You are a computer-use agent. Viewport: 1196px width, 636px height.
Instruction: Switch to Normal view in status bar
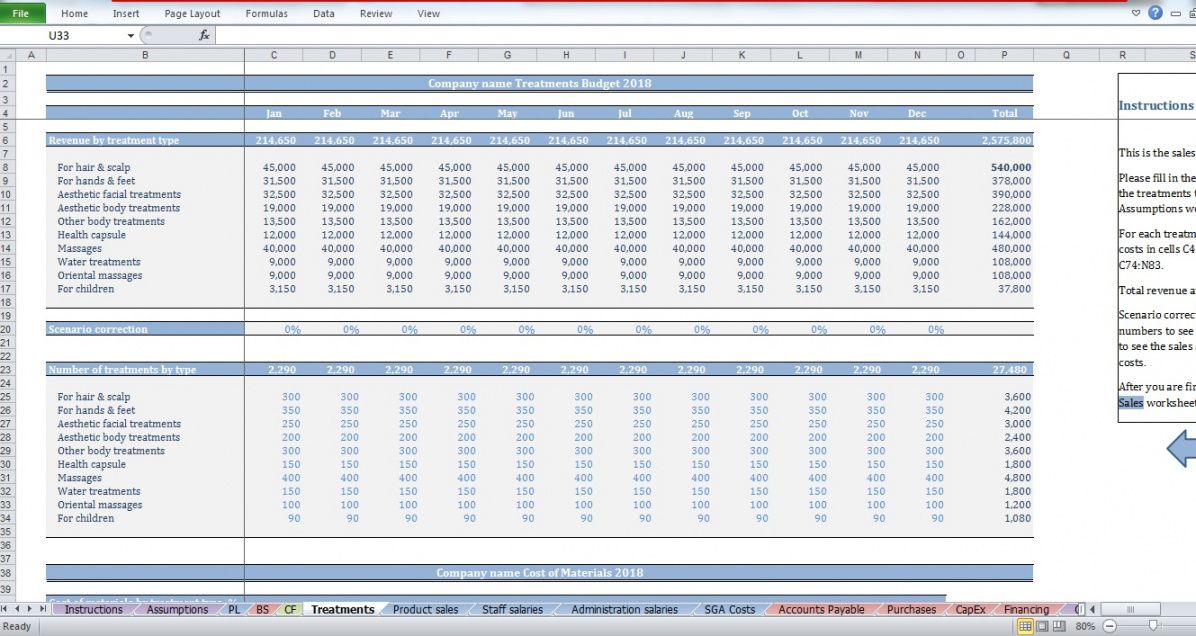click(x=1024, y=626)
